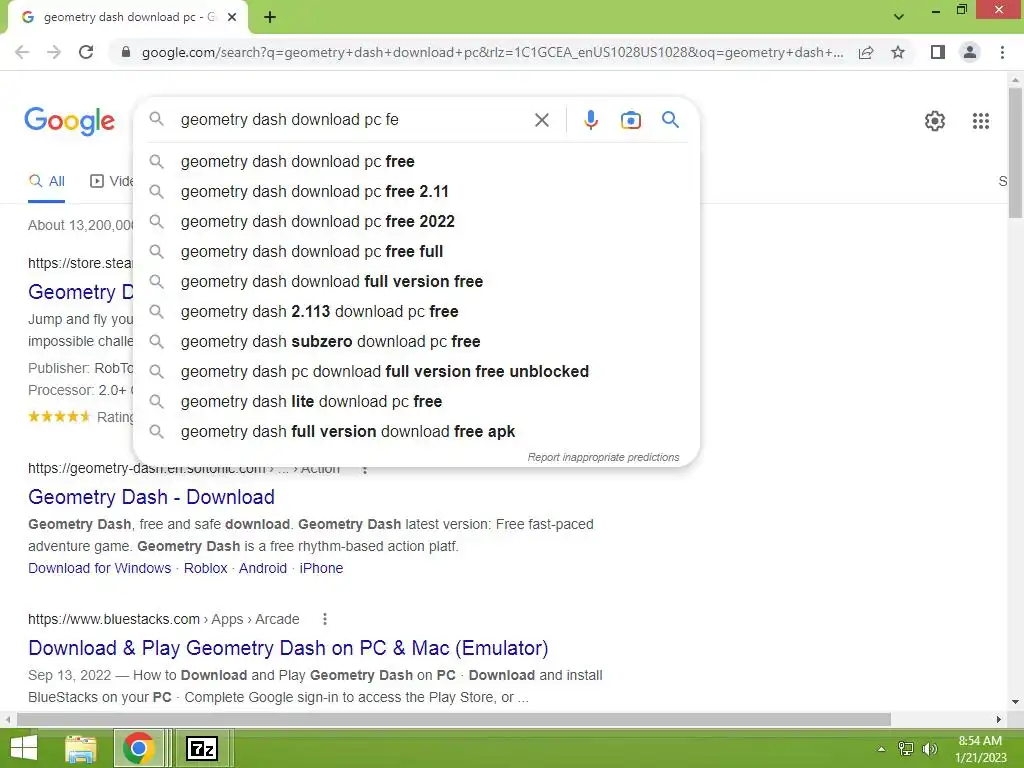Open options for bluestacks result
This screenshot has height=768, width=1024.
coord(325,618)
